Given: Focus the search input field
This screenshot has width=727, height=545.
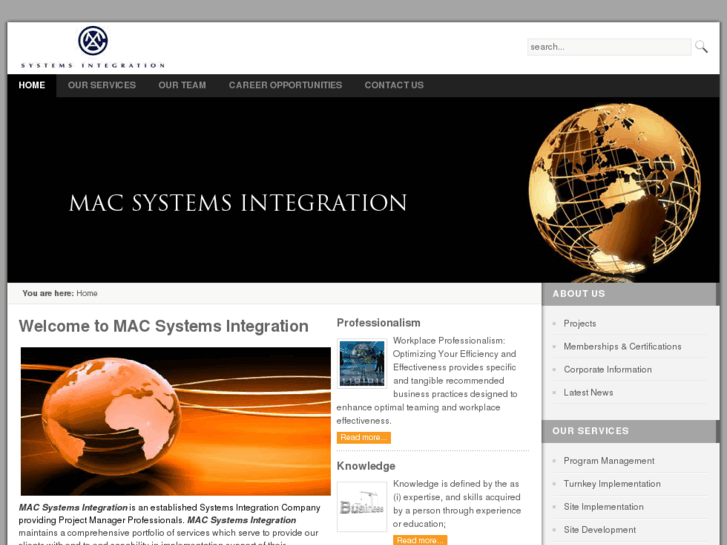Looking at the screenshot, I should 609,47.
